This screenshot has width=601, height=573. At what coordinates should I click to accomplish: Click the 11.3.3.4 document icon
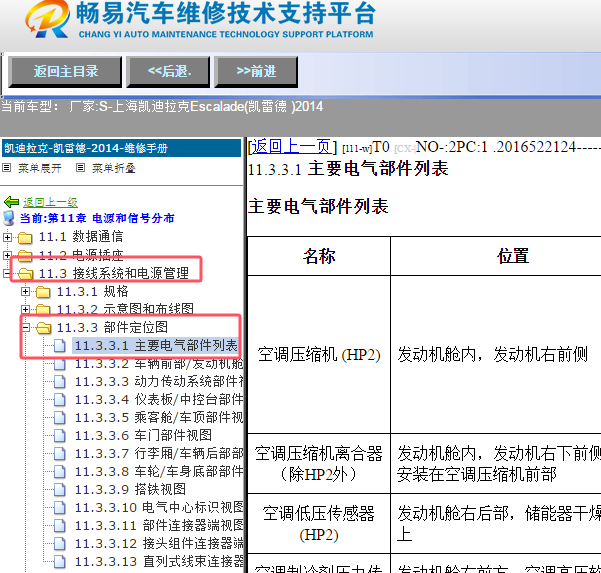pyautogui.click(x=59, y=399)
